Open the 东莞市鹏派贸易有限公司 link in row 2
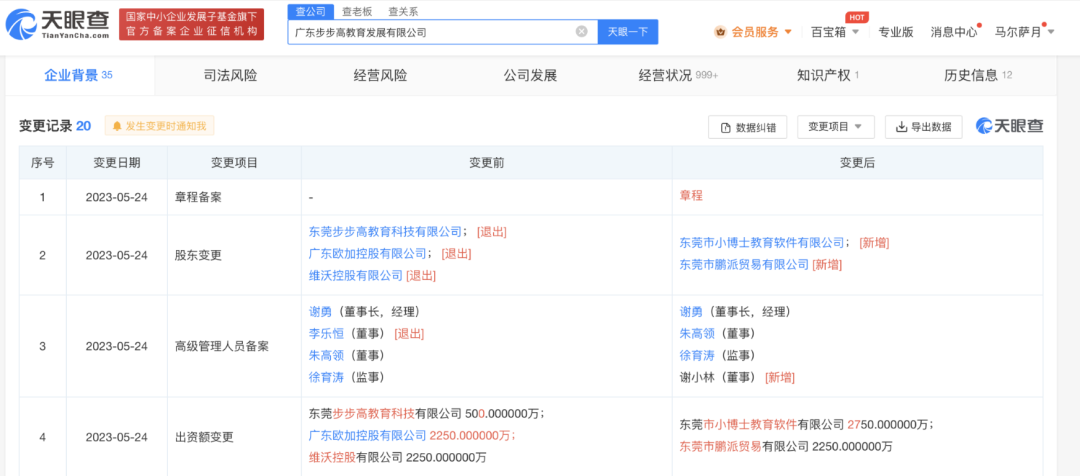Image resolution: width=1080 pixels, height=476 pixels. (x=744, y=265)
